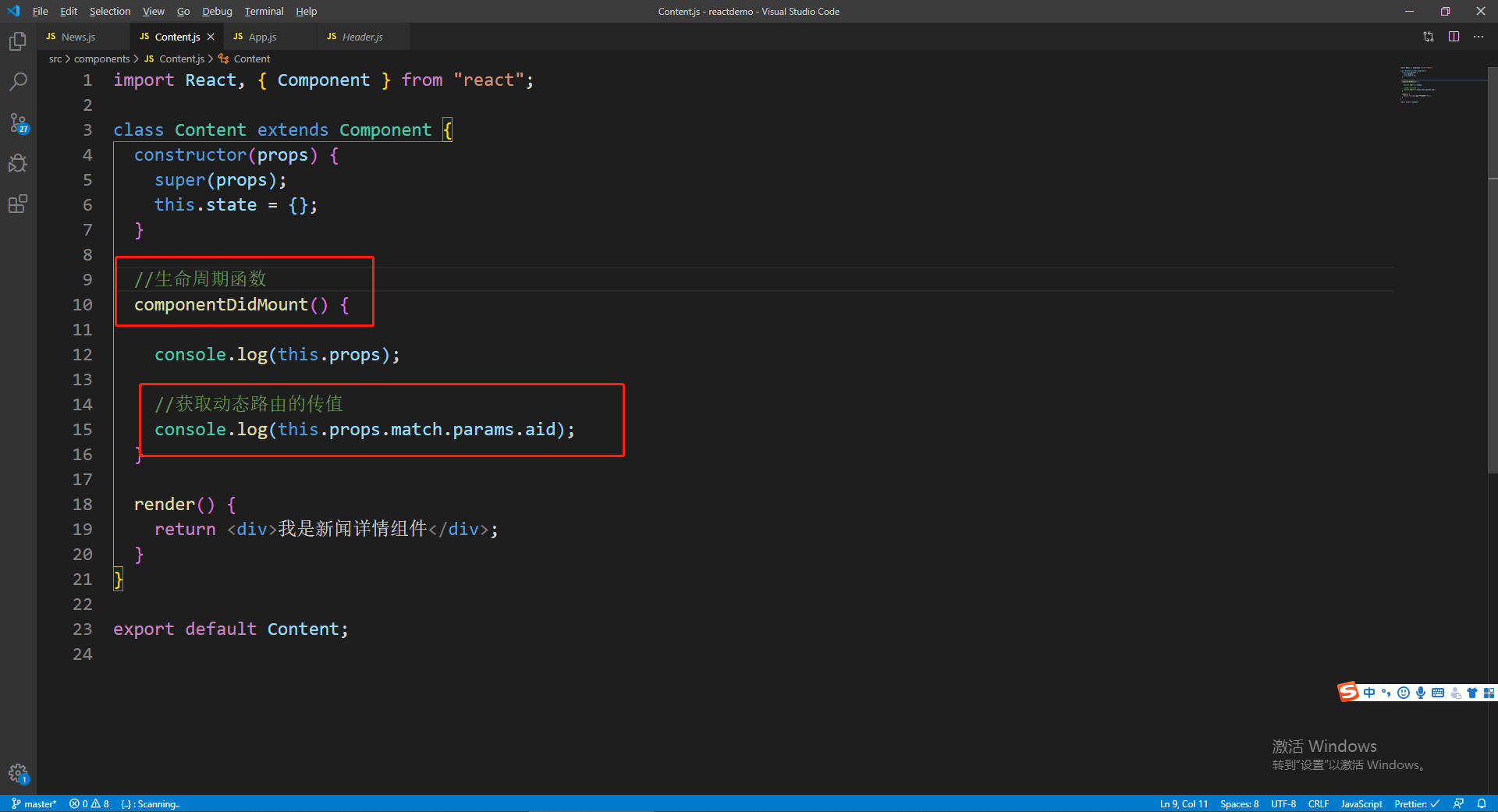Click 'console.log(this.props);' on line 12
Viewport: 1498px width, 812px height.
point(277,355)
